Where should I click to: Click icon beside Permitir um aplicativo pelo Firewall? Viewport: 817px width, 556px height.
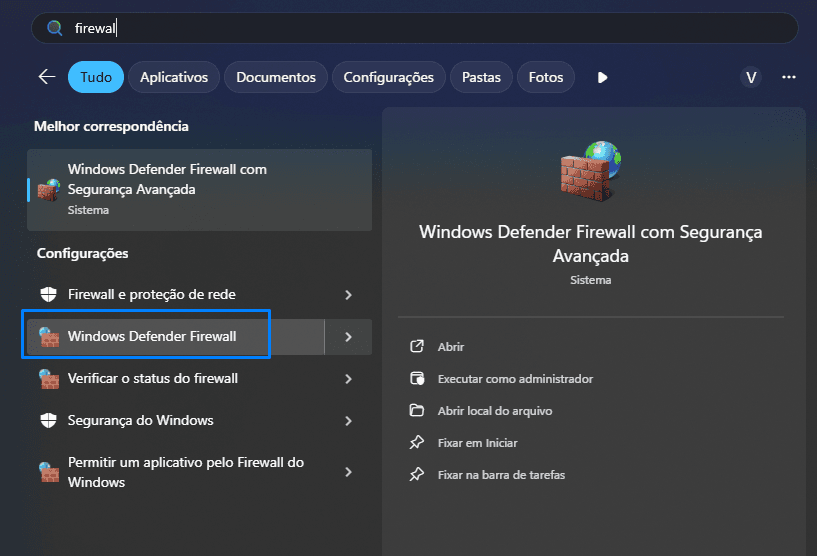coord(49,472)
